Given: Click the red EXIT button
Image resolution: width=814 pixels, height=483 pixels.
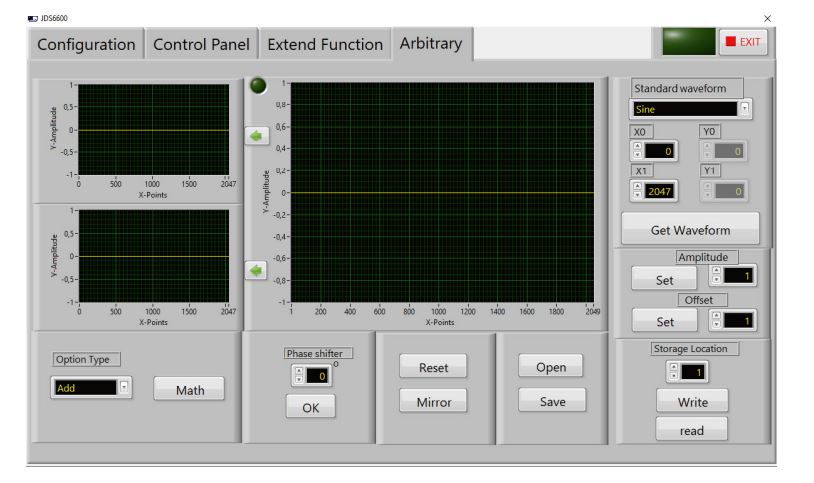Looking at the screenshot, I should pyautogui.click(x=743, y=41).
